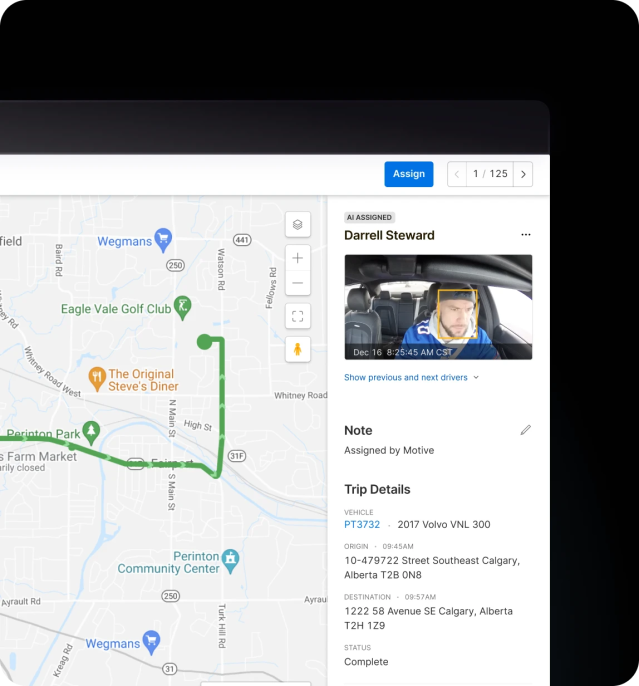
Task: Click the top Wegmans shopping cart pin
Action: tap(163, 240)
